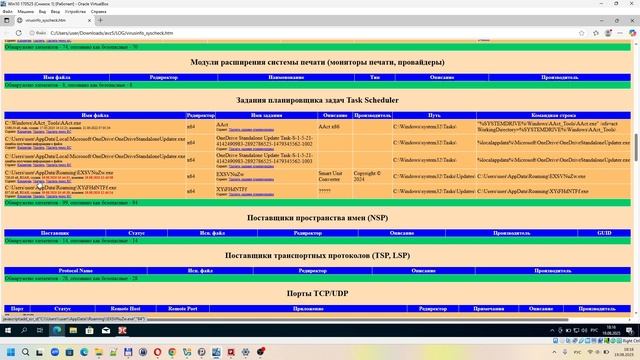The image size is (640, 360).
Task: Open the guest notification center icon
Action: [x=630, y=330]
